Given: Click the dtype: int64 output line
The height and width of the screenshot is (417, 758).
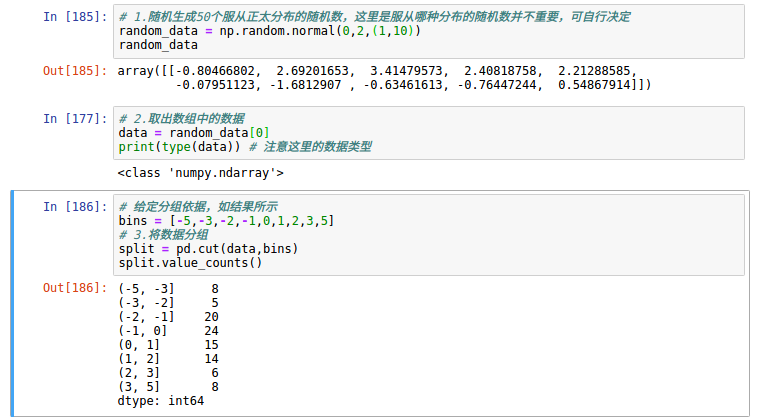Looking at the screenshot, I should pyautogui.click(x=162, y=400).
